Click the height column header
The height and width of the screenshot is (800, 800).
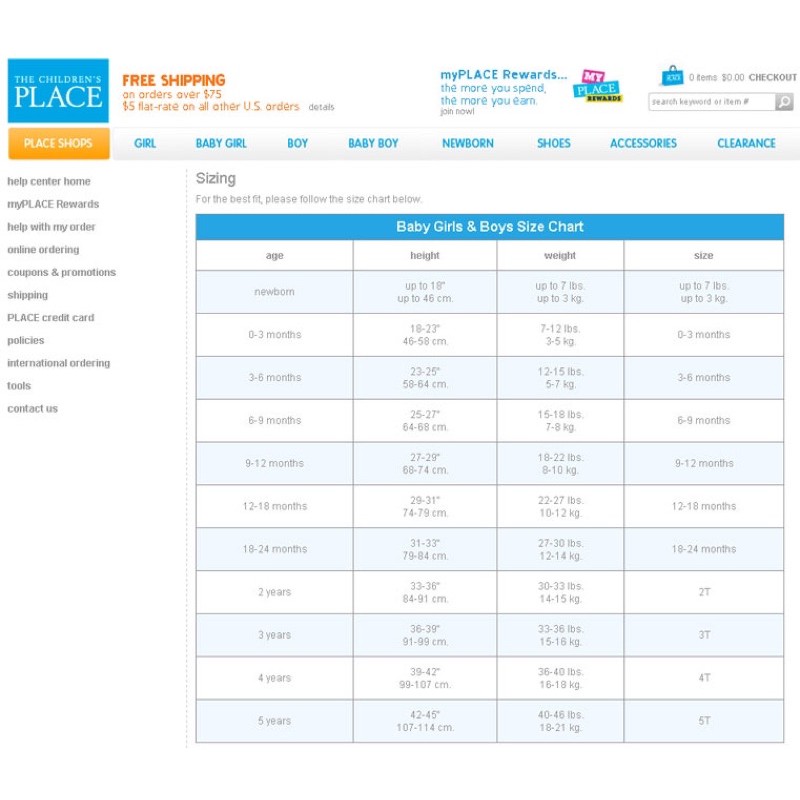pyautogui.click(x=424, y=256)
